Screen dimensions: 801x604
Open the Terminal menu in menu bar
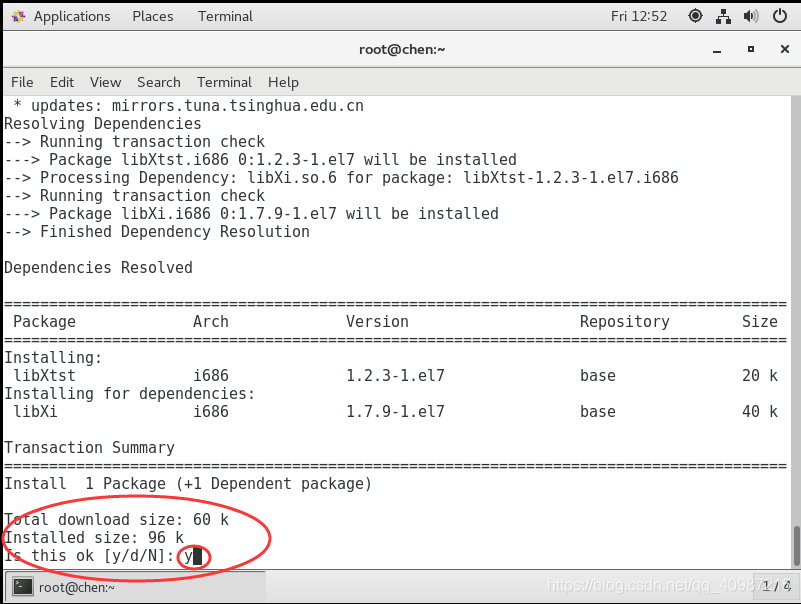click(x=224, y=82)
